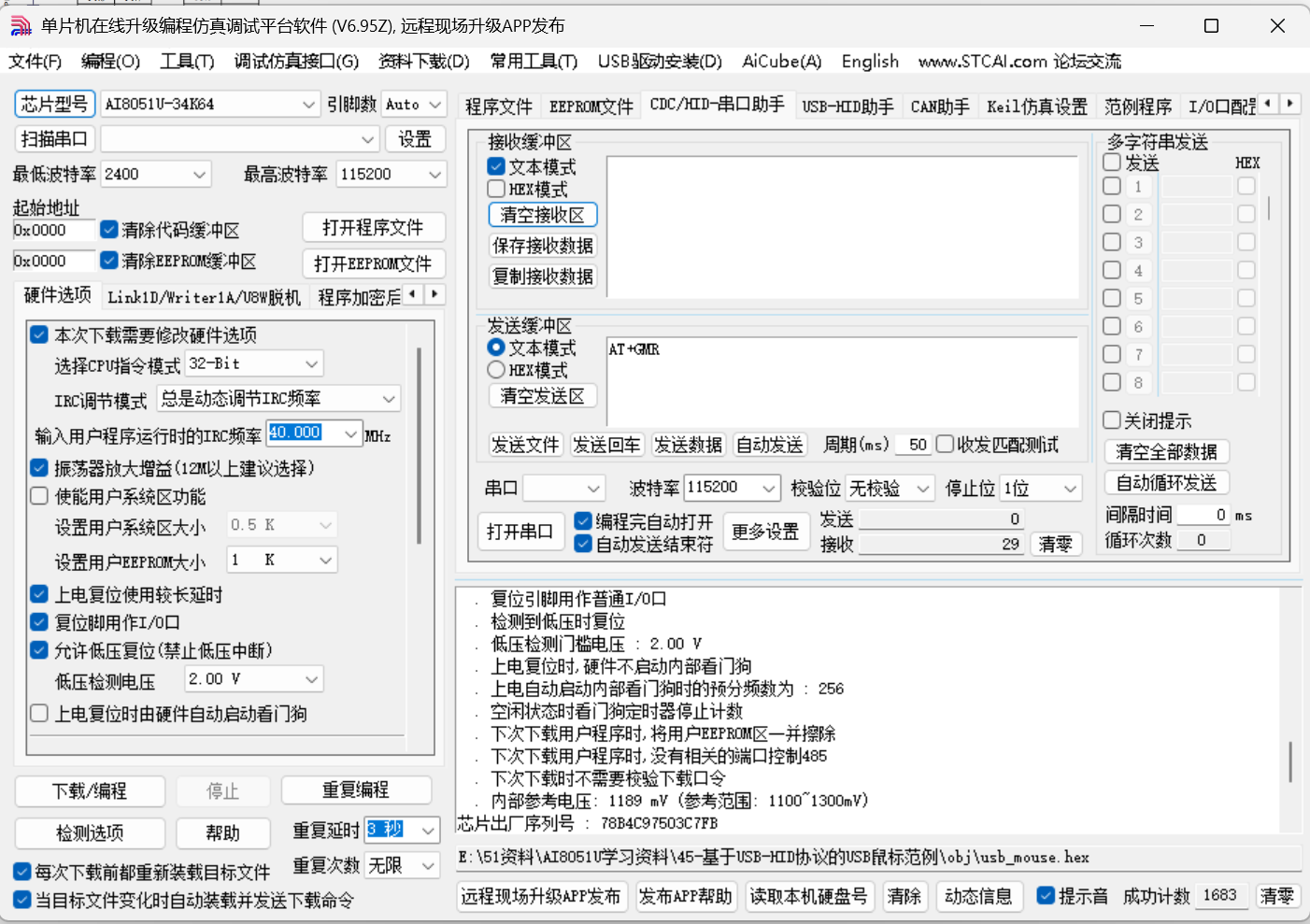1310x924 pixels.
Task: Click the forward arrow beside 程序加密后 tab
Action: point(434,293)
